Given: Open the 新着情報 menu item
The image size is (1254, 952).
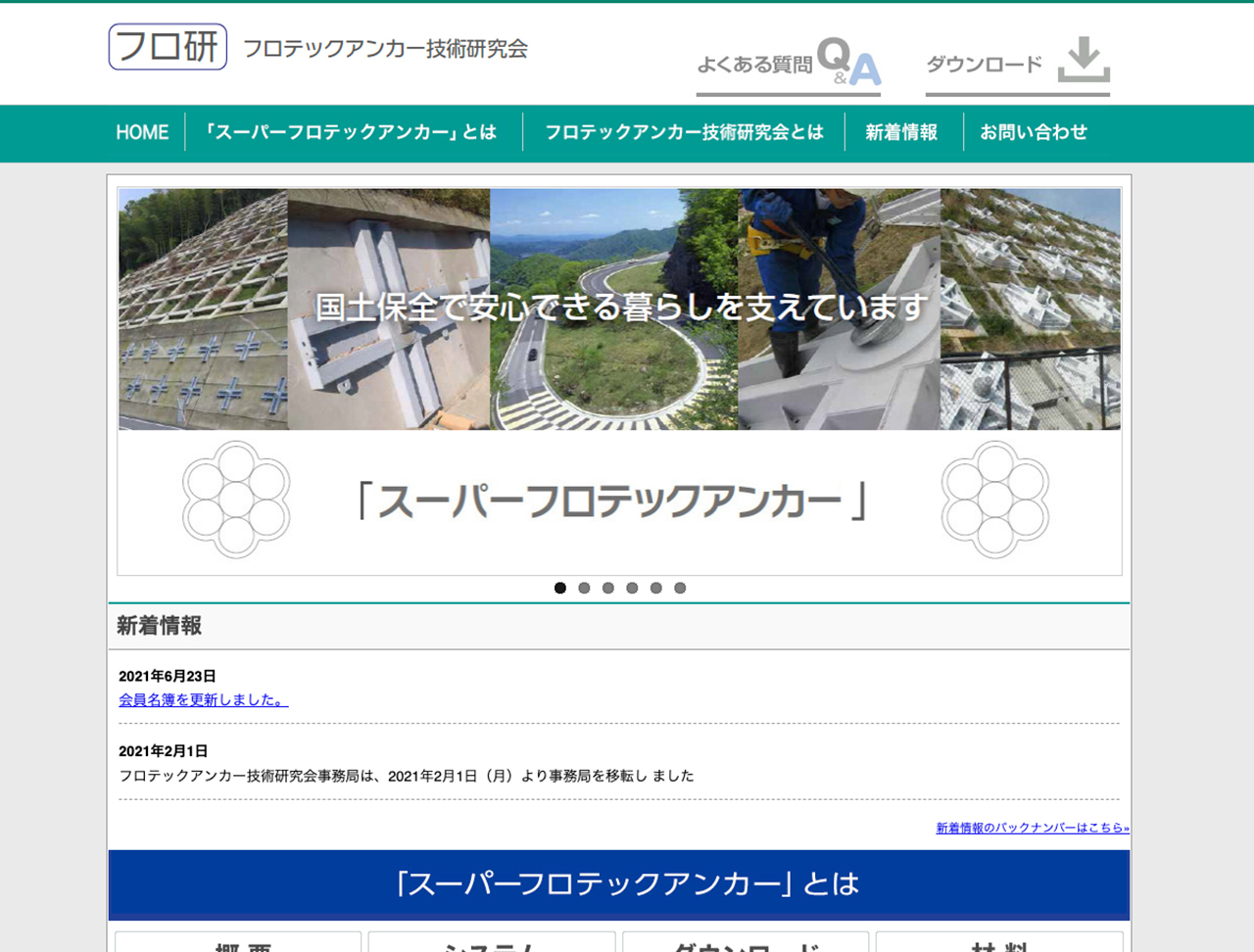Looking at the screenshot, I should point(901,132).
